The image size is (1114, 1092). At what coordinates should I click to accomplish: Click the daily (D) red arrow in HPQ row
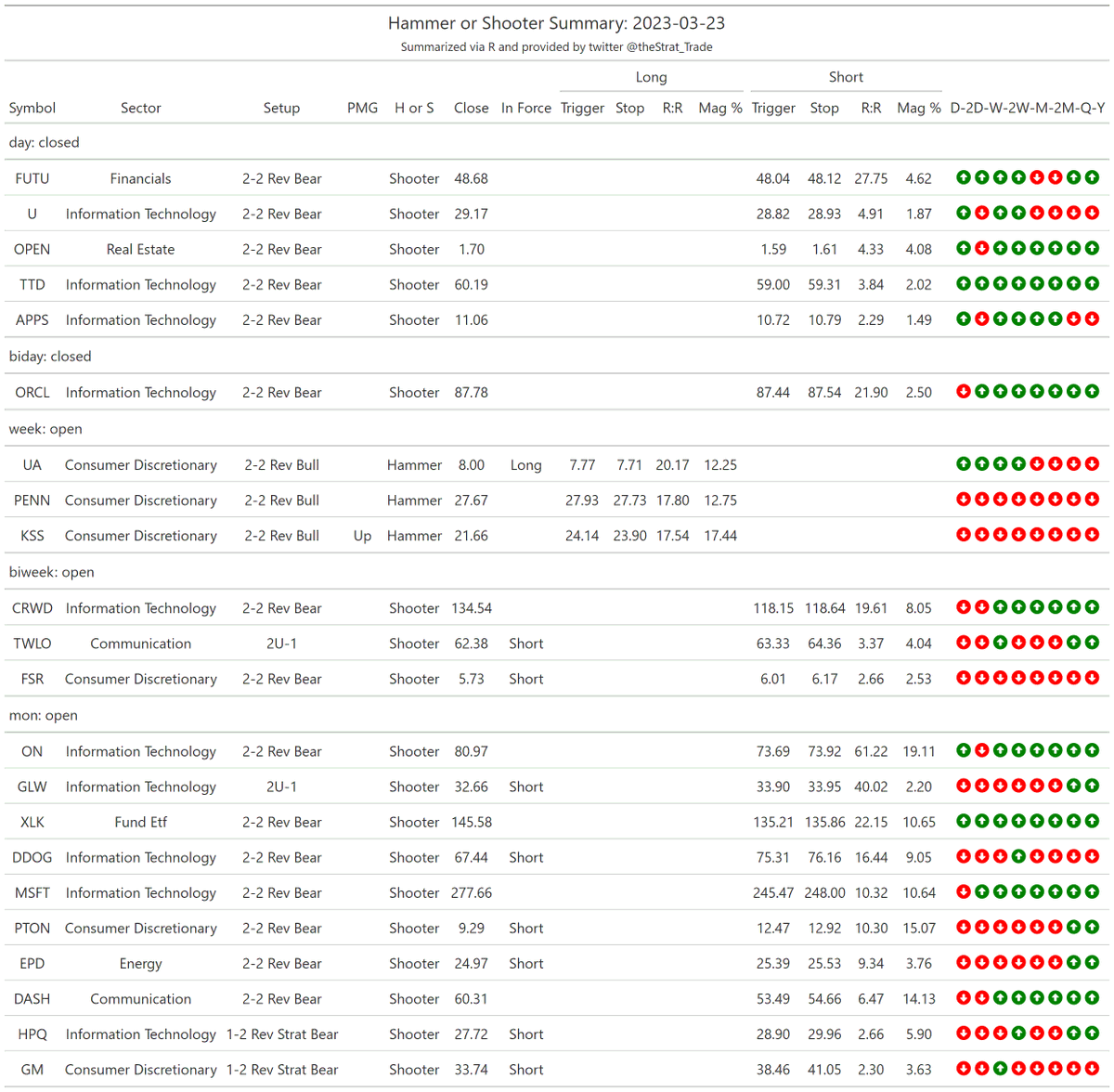[x=964, y=1032]
